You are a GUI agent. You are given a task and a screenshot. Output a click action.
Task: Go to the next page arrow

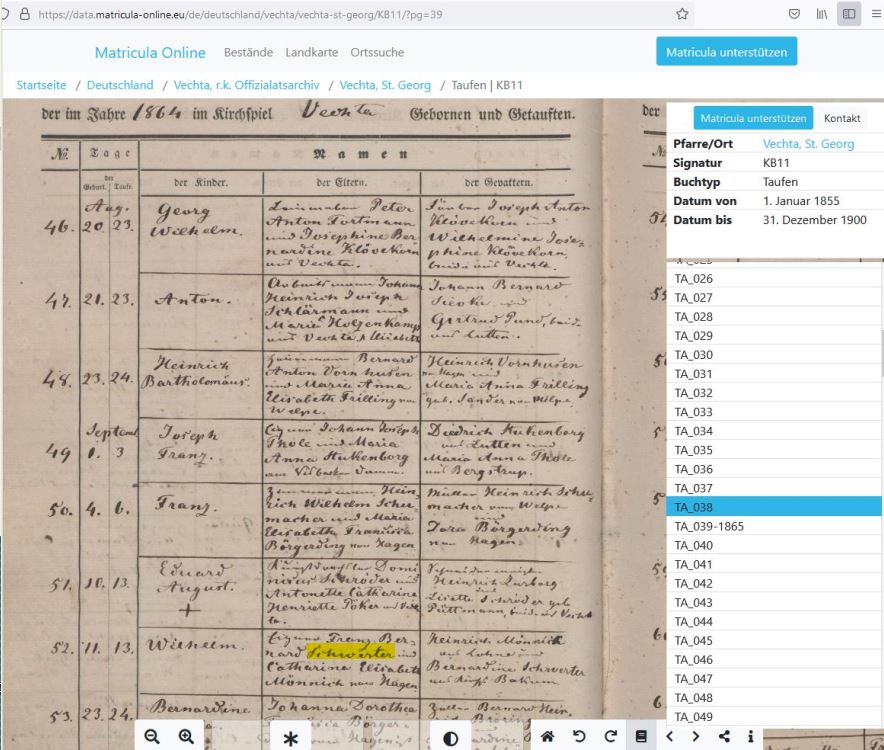coord(696,736)
